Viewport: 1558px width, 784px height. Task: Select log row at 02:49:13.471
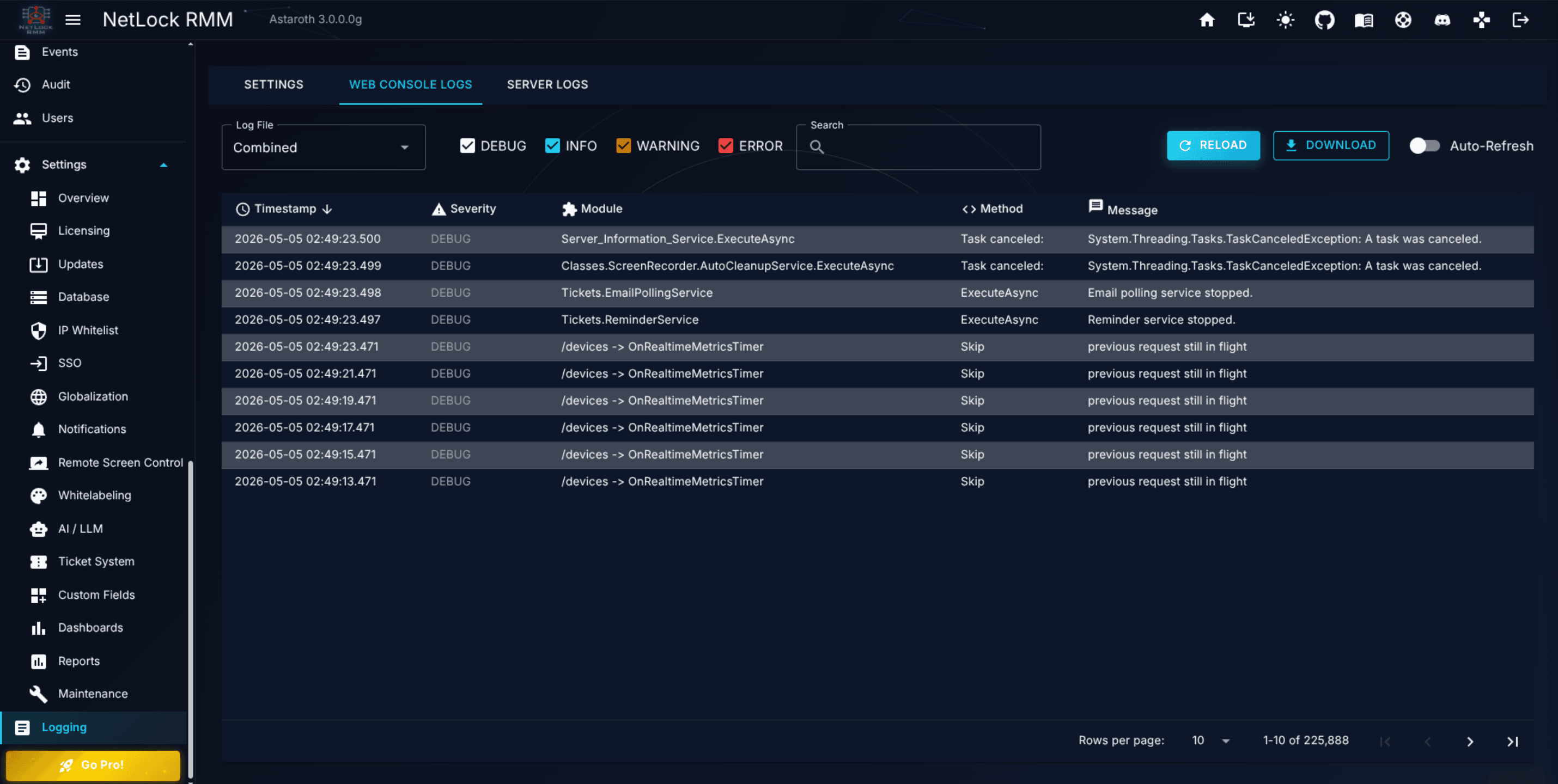pyautogui.click(x=877, y=482)
